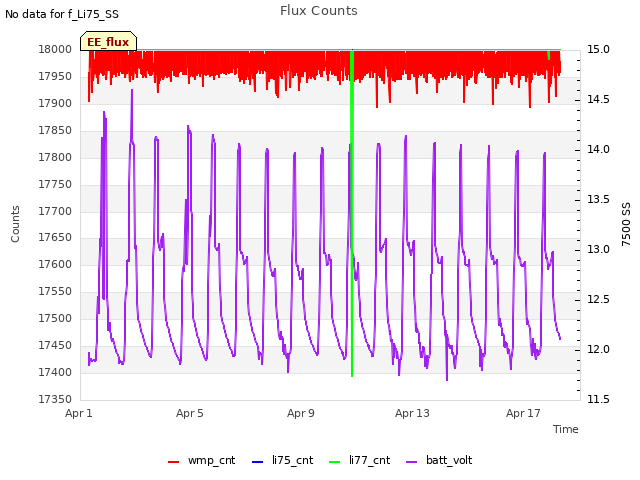Toggle the li77_cnt legend entry
This screenshot has height=480, width=640.
coord(360,460)
